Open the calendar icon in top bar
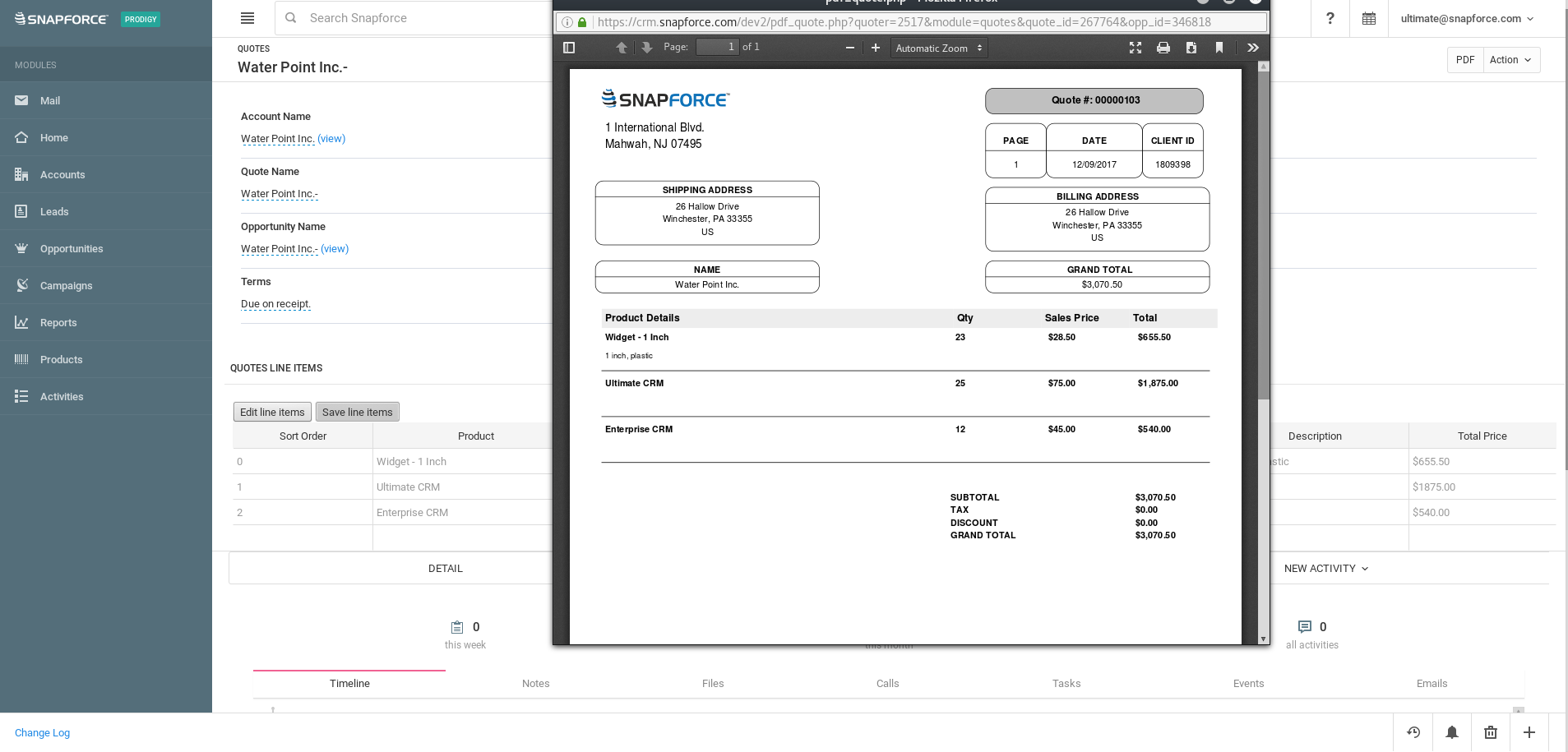Screen dimensions: 1568x752 click(1369, 18)
